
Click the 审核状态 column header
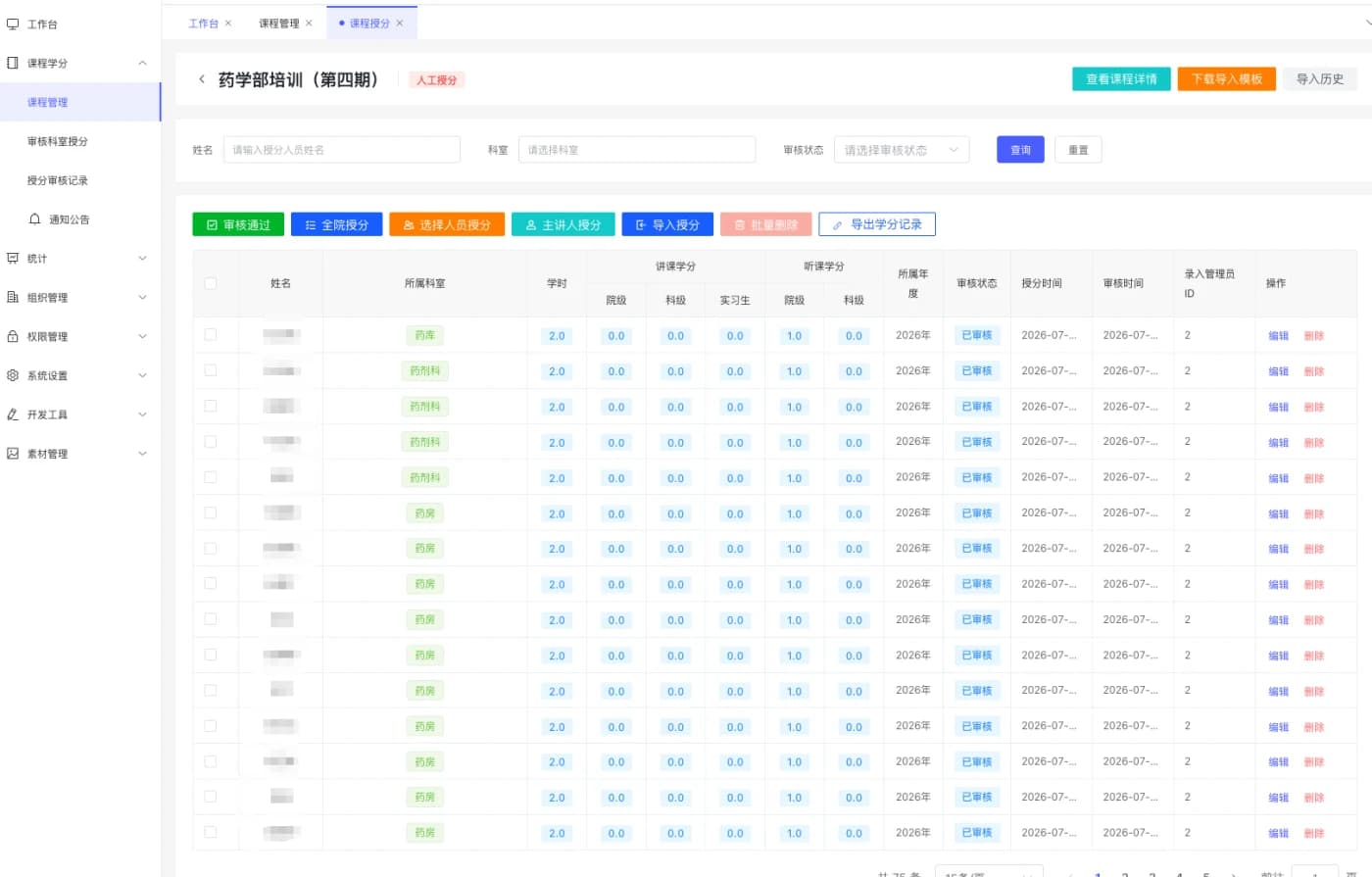(x=977, y=283)
